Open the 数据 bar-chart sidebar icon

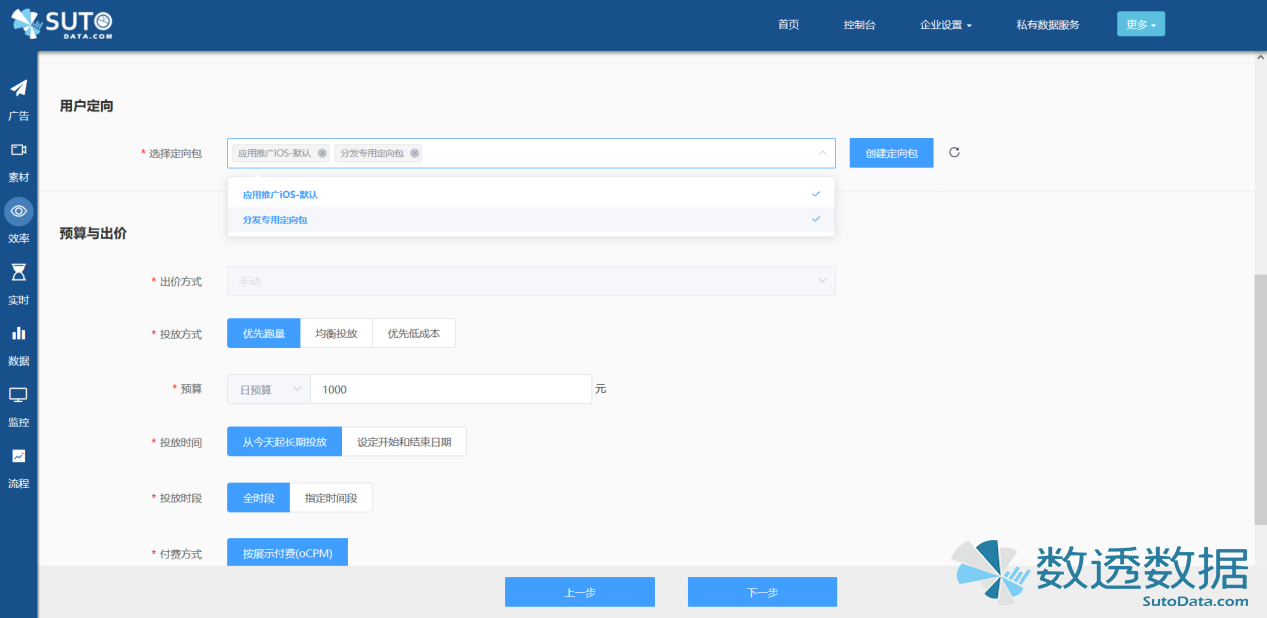pyautogui.click(x=18, y=333)
